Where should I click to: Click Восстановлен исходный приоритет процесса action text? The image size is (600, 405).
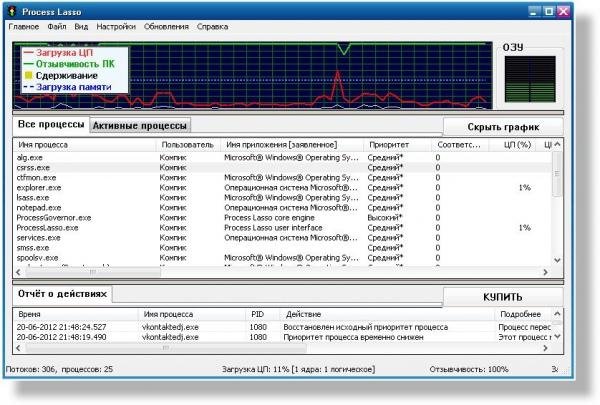(365, 327)
